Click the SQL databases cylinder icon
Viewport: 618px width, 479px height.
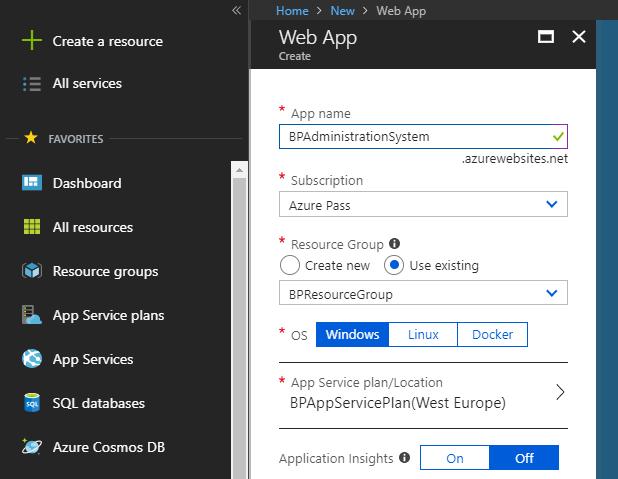tap(32, 403)
